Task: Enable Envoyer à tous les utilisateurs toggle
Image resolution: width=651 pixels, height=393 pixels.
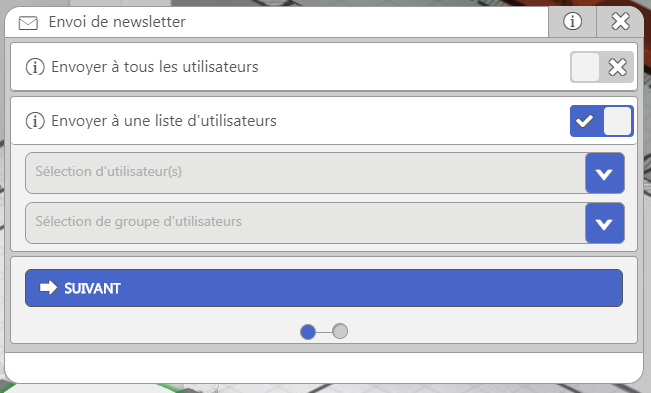Action: pos(602,67)
